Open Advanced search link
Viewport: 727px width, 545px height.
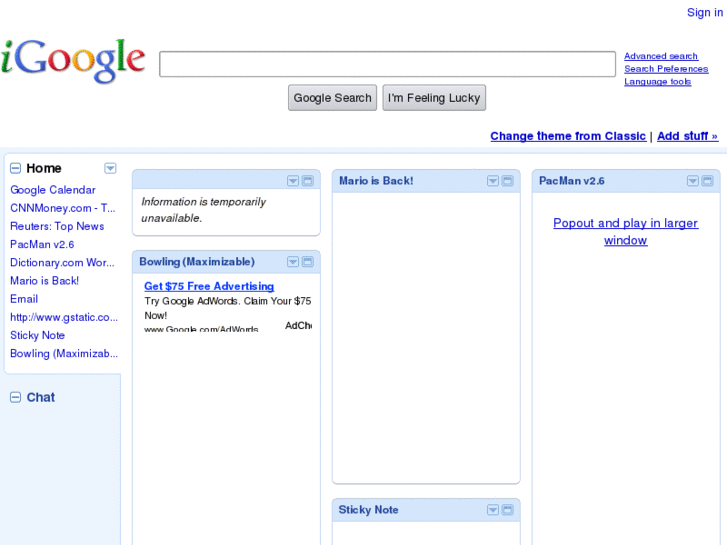click(x=661, y=56)
